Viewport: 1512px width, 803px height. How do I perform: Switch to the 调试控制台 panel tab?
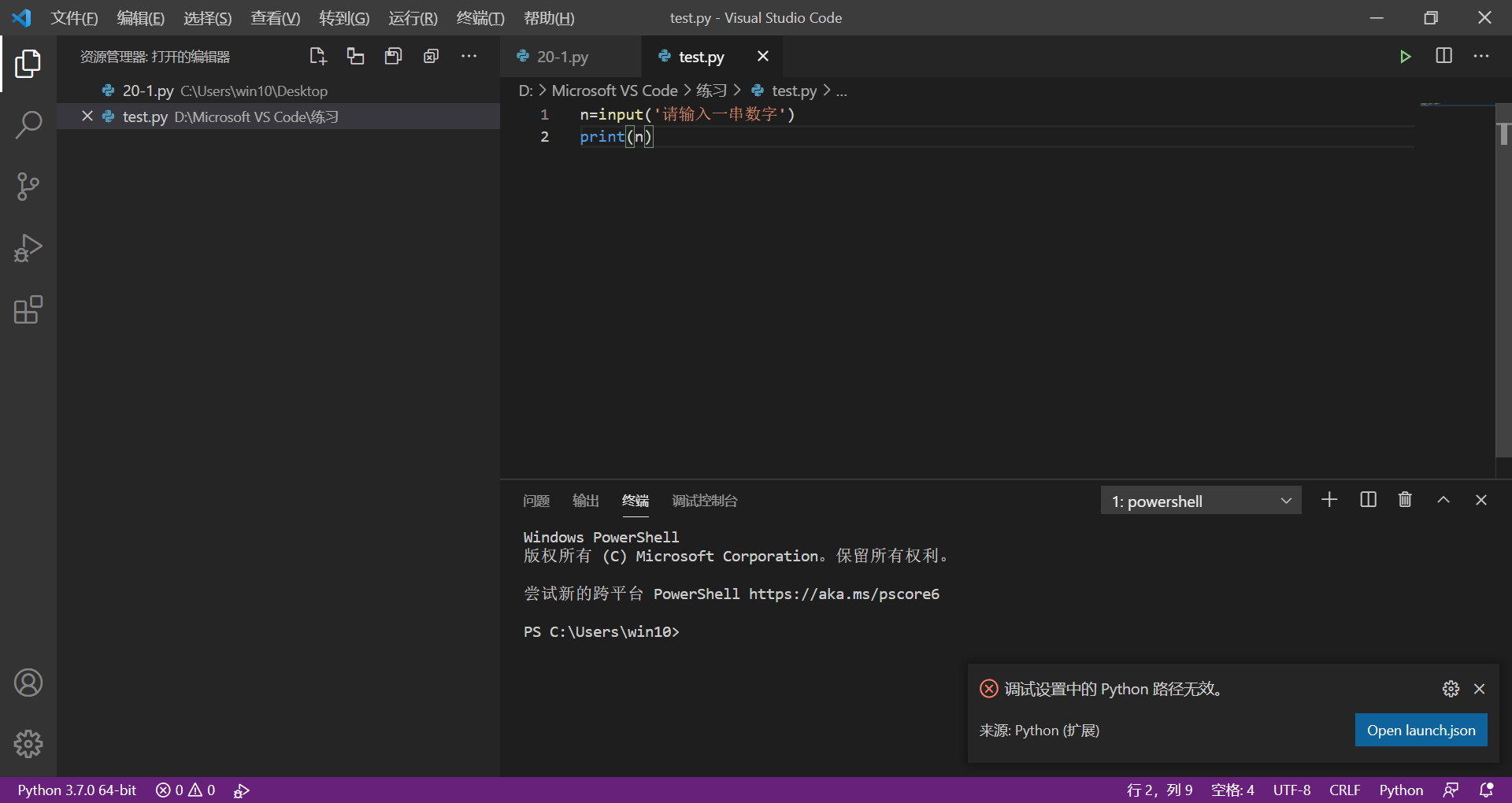[x=705, y=501]
